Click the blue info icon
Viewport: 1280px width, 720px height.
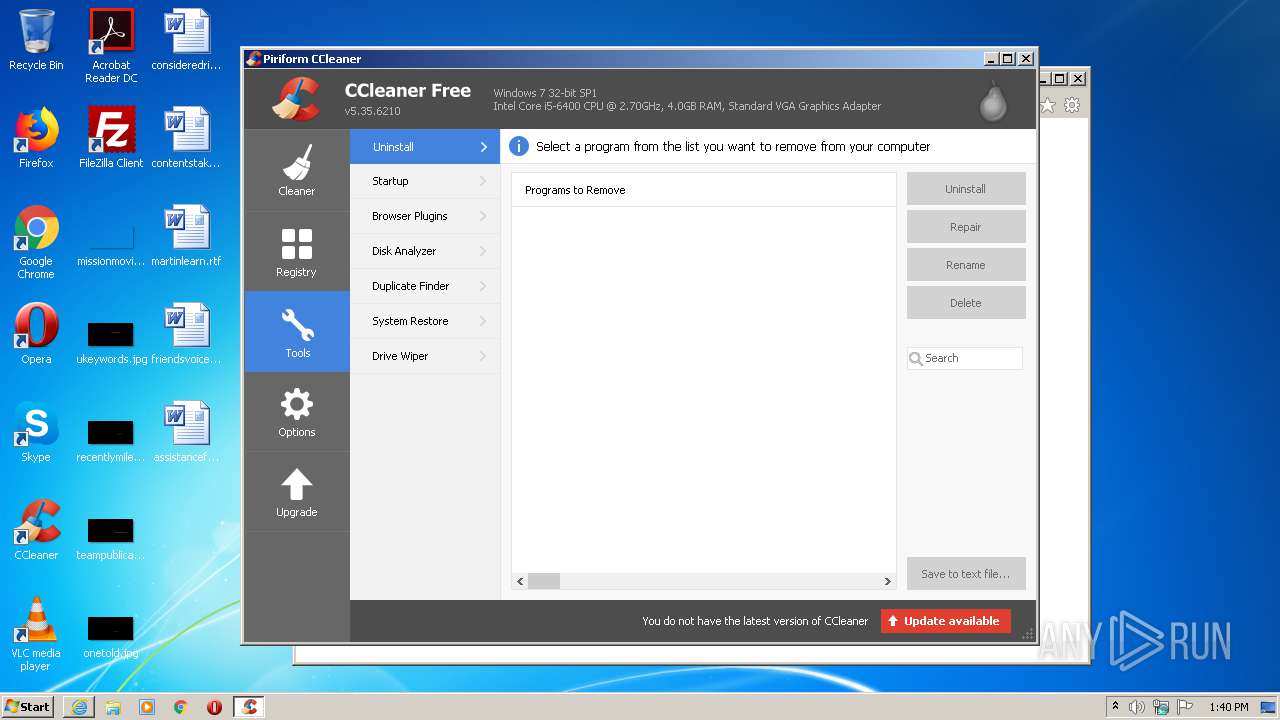click(519, 146)
